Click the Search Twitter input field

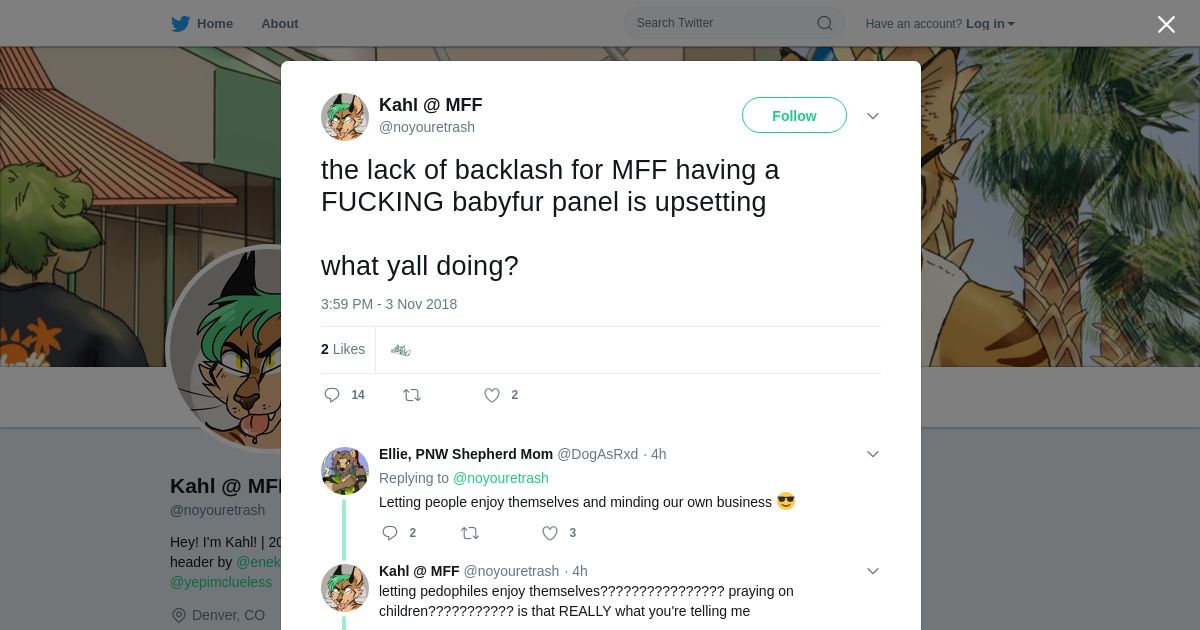(x=720, y=23)
